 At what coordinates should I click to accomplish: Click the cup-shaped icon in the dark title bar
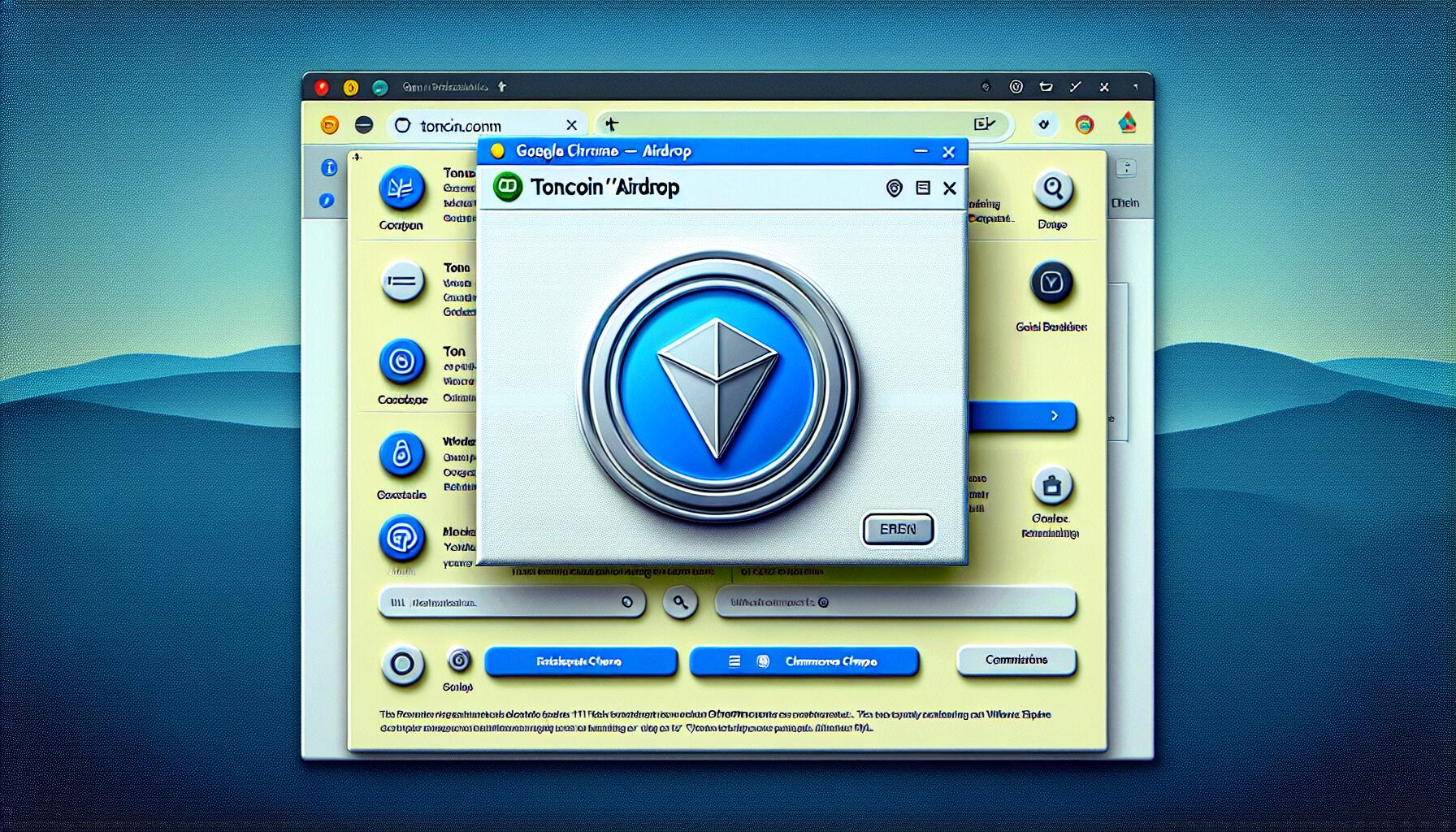pos(1046,86)
